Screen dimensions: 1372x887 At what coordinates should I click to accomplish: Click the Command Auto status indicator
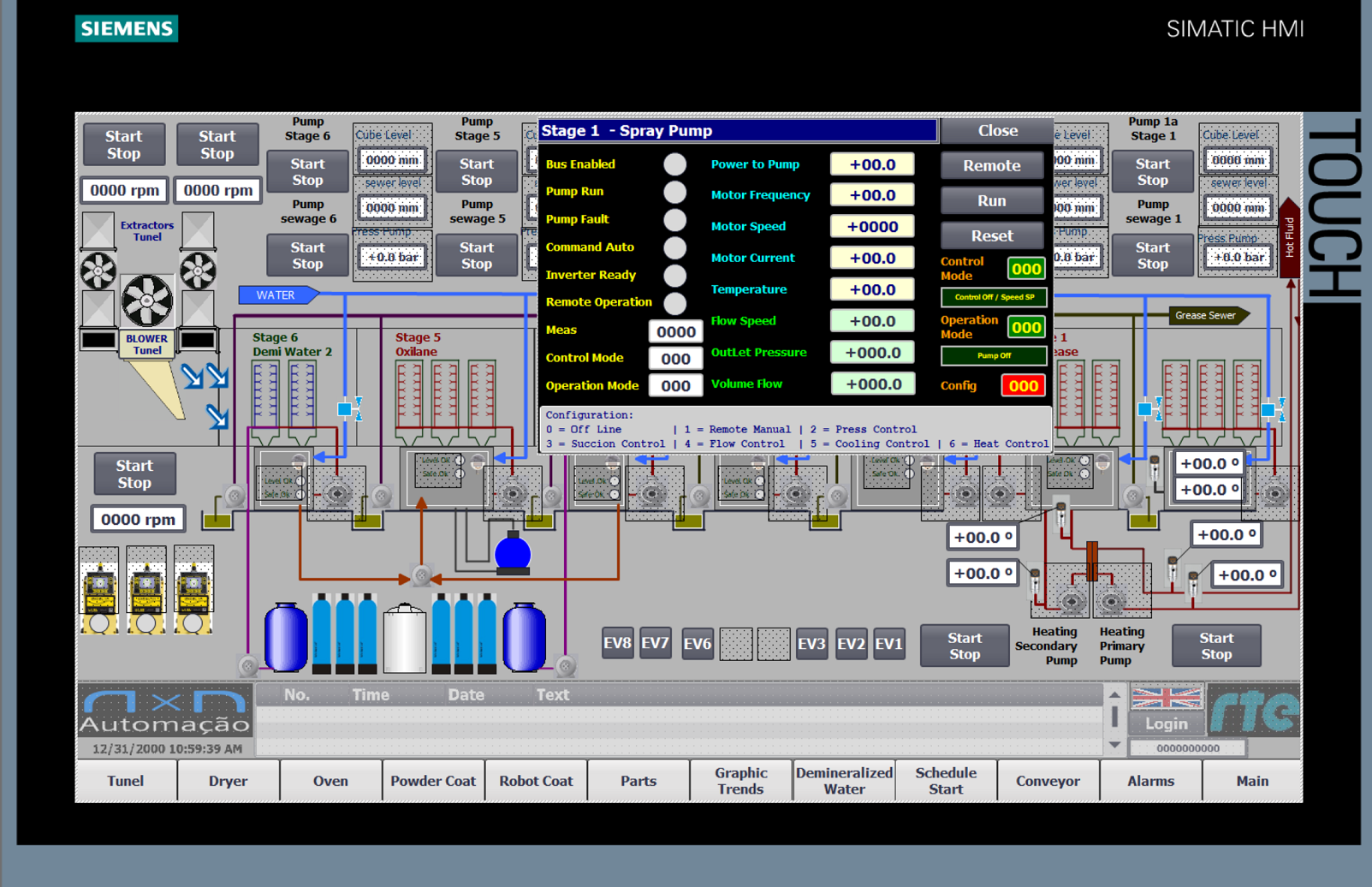(675, 247)
